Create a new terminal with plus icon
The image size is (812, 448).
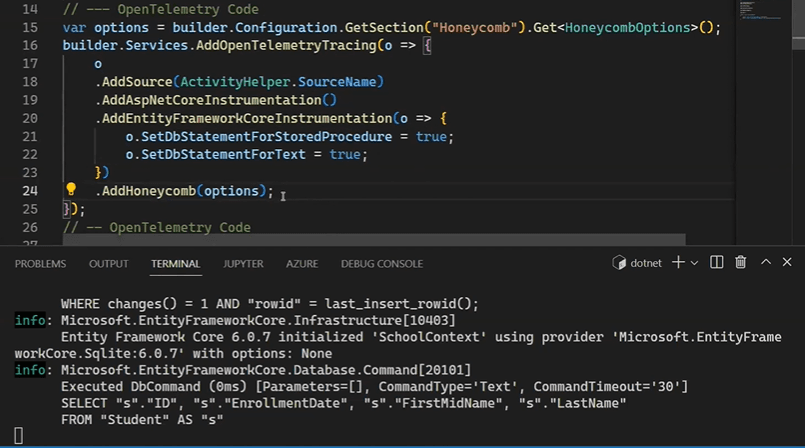pyautogui.click(x=679, y=263)
